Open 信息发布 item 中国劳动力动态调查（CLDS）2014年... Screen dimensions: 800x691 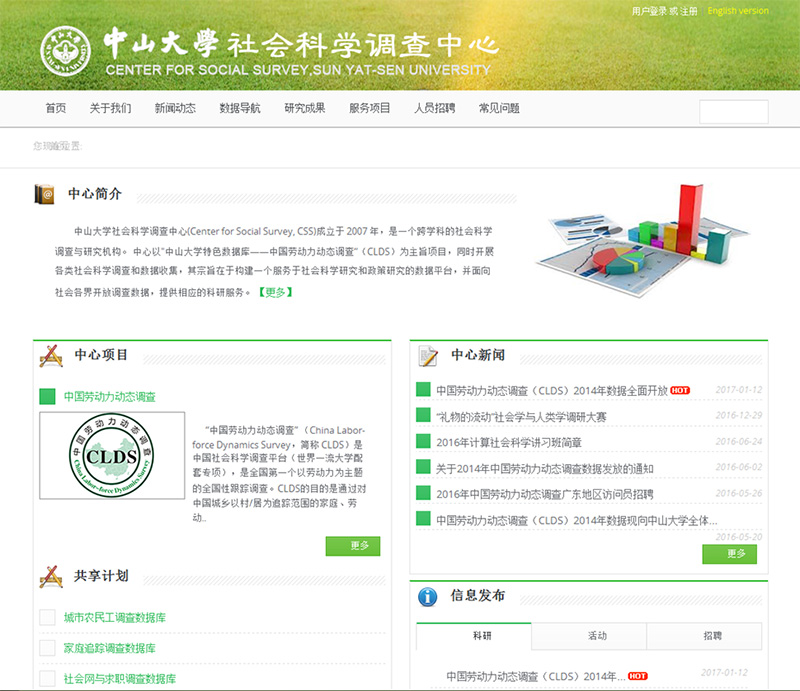coord(536,676)
